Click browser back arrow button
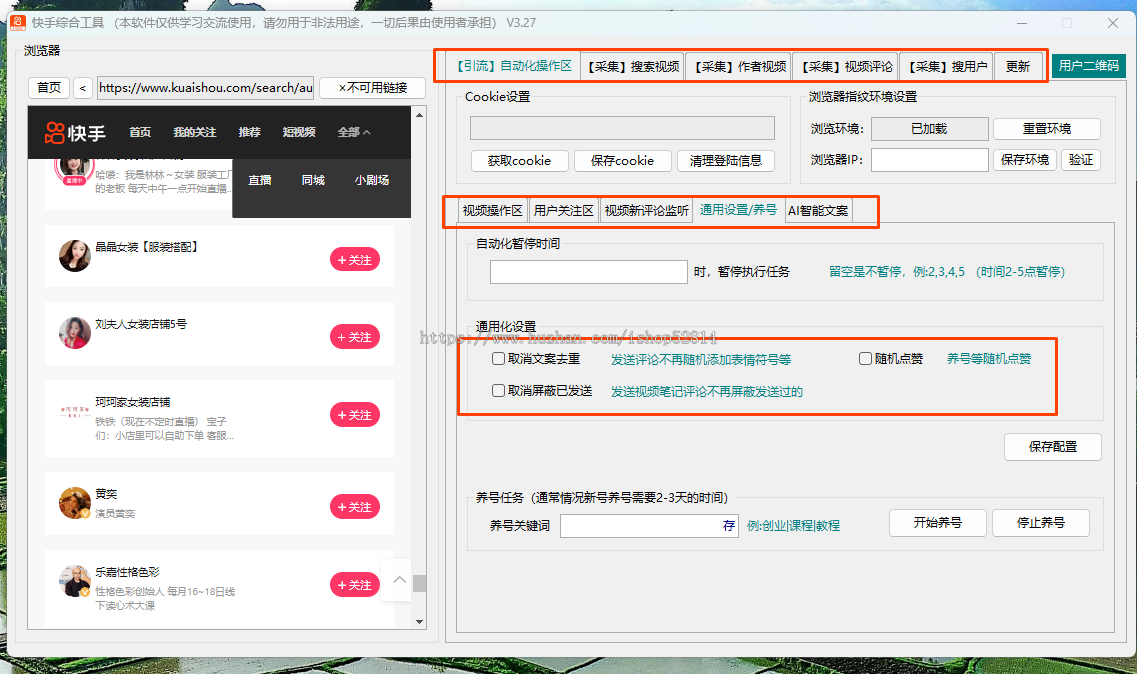Viewport: 1137px width, 674px height. (x=83, y=88)
